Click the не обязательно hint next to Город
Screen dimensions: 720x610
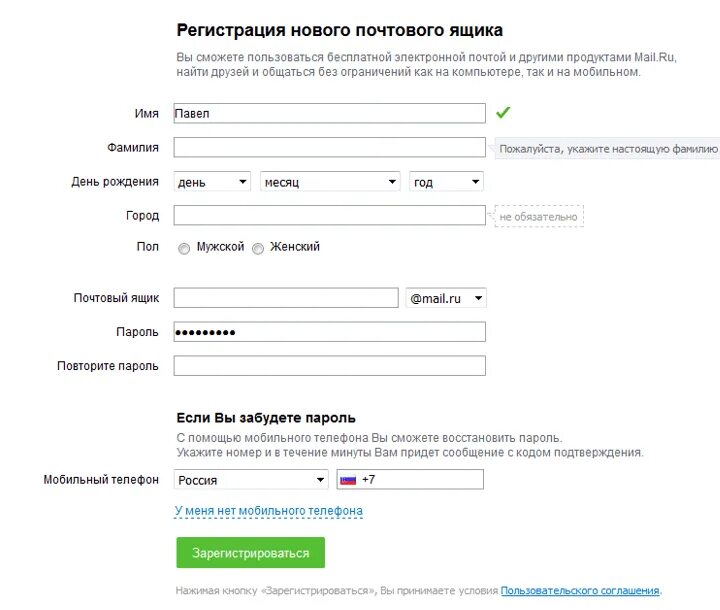(538, 216)
